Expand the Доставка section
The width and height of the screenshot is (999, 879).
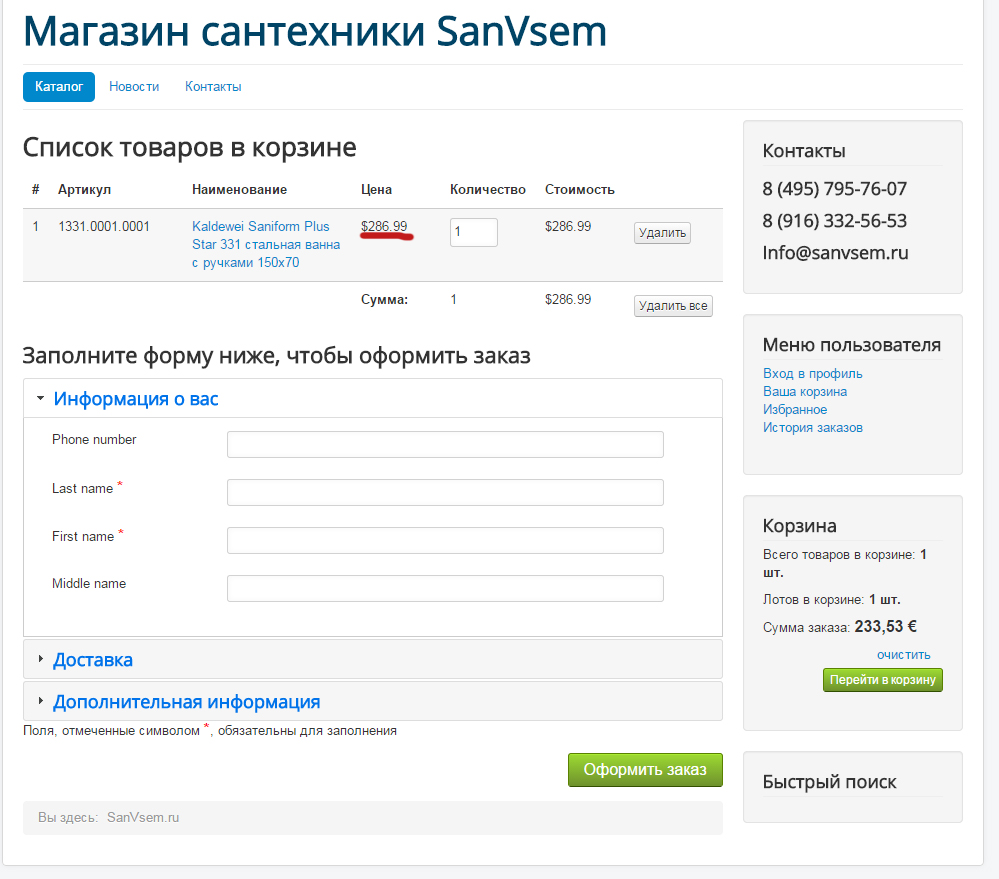92,660
